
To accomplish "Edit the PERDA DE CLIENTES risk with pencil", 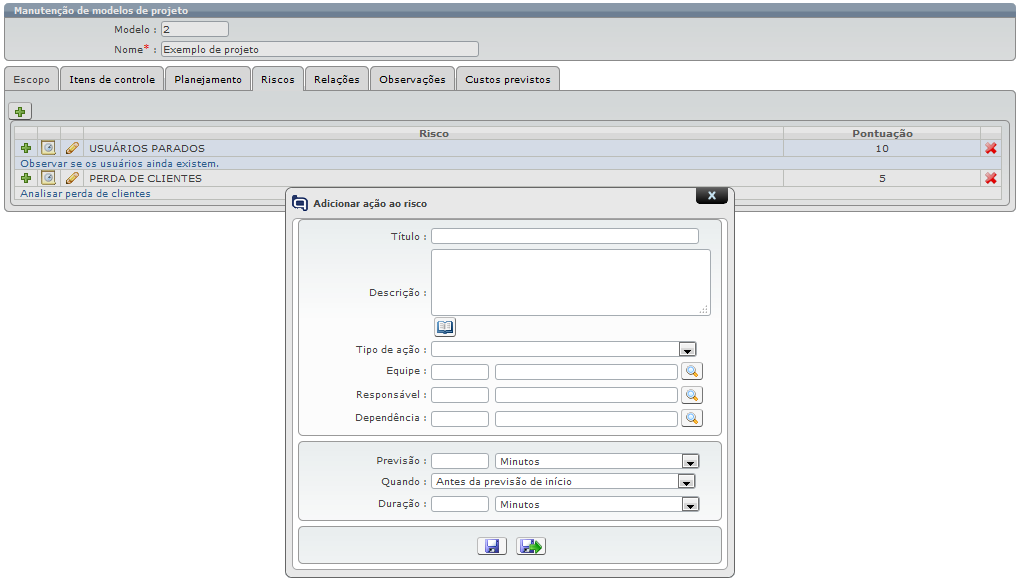I will [72, 178].
